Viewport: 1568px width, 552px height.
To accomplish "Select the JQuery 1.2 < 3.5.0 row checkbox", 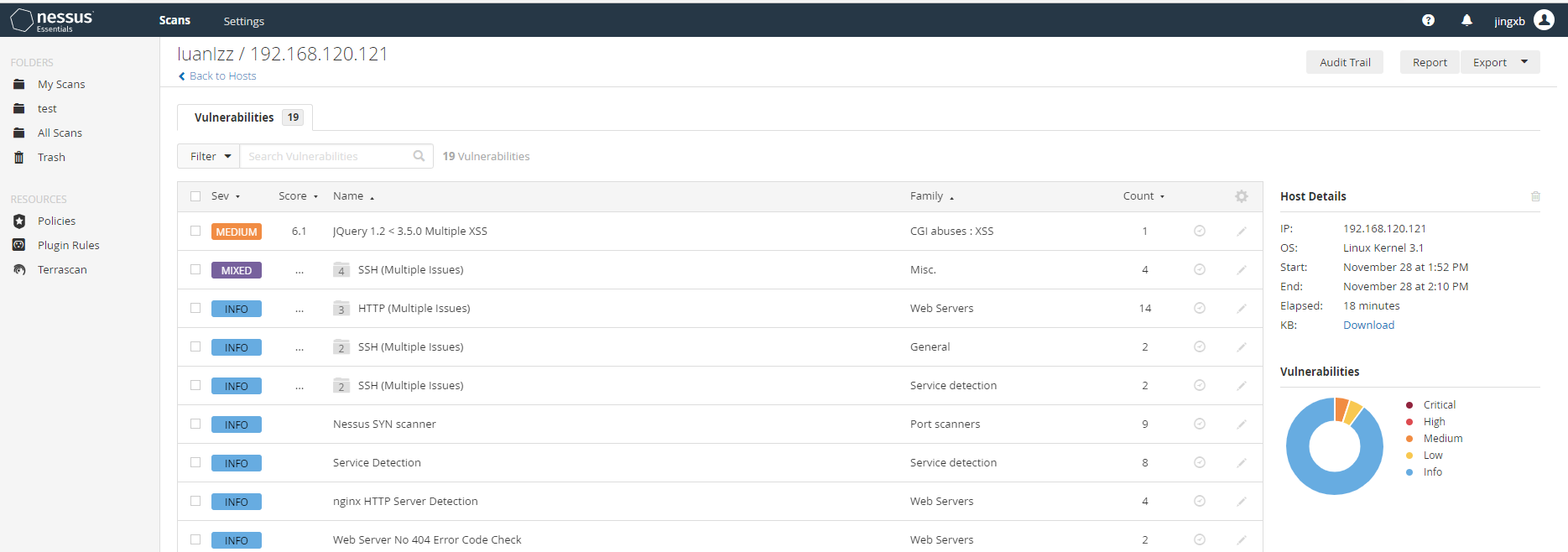I will tap(195, 231).
